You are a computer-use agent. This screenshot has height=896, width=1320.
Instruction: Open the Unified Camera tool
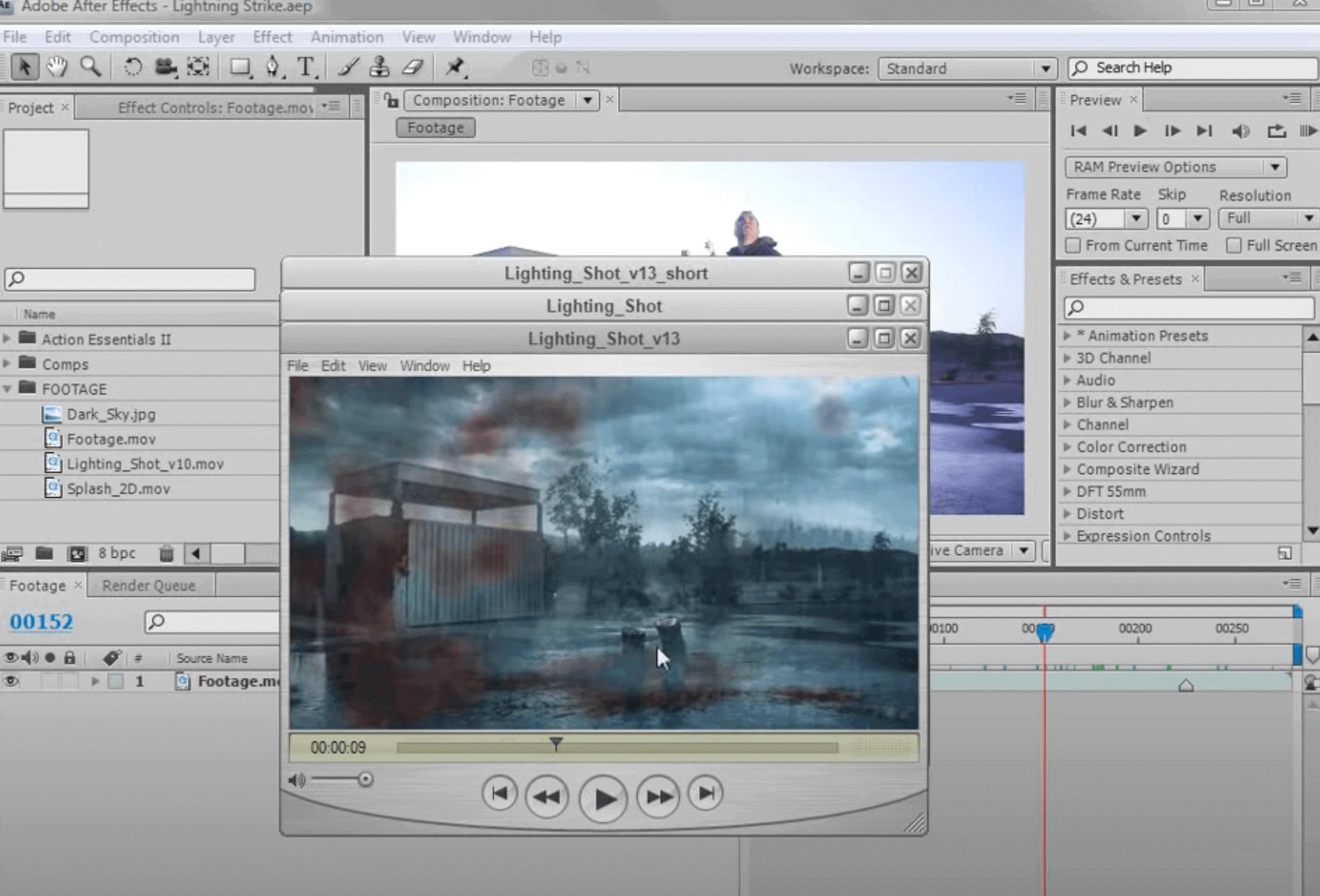(x=166, y=66)
